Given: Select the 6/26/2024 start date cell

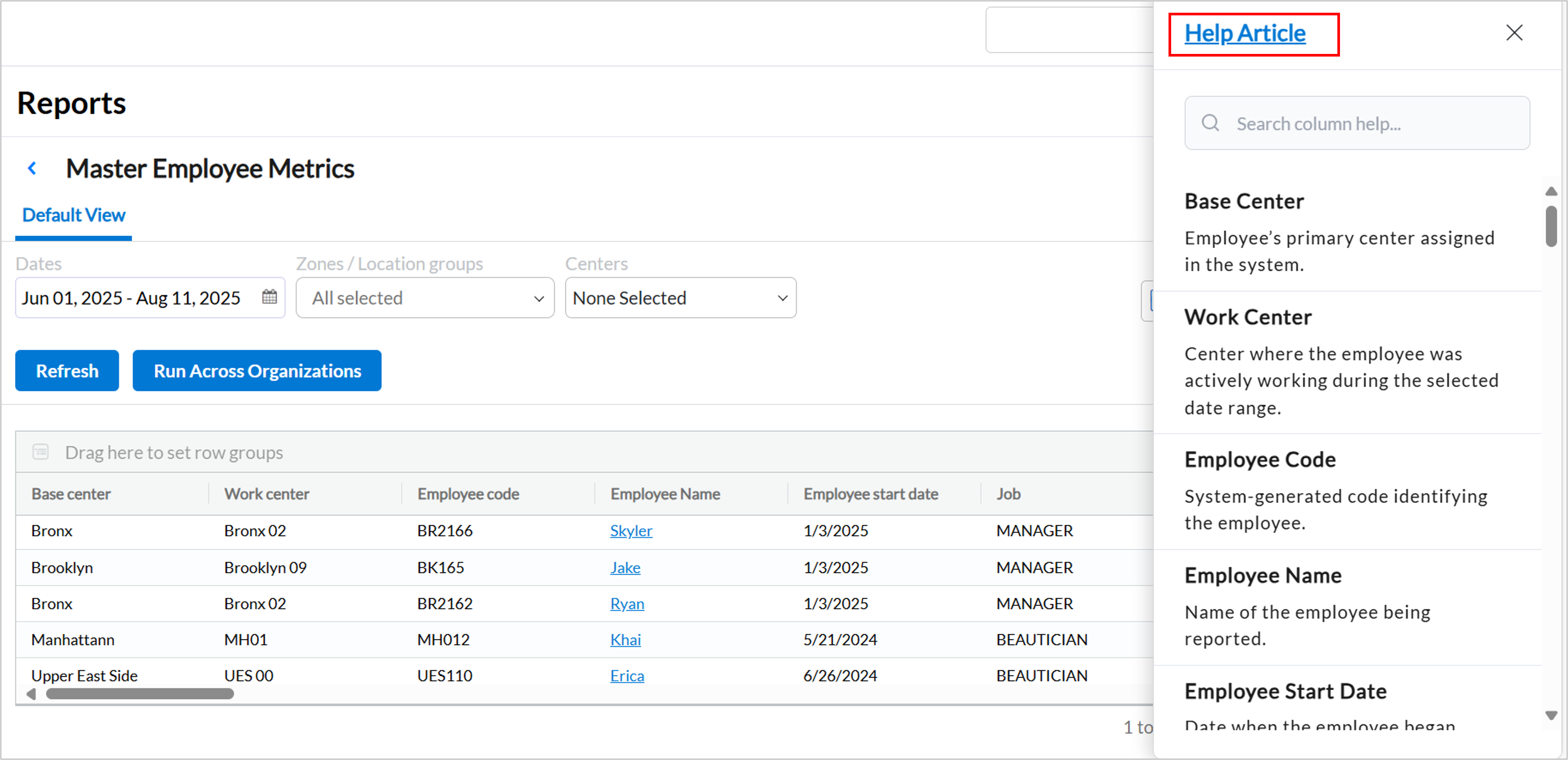Looking at the screenshot, I should (x=840, y=675).
